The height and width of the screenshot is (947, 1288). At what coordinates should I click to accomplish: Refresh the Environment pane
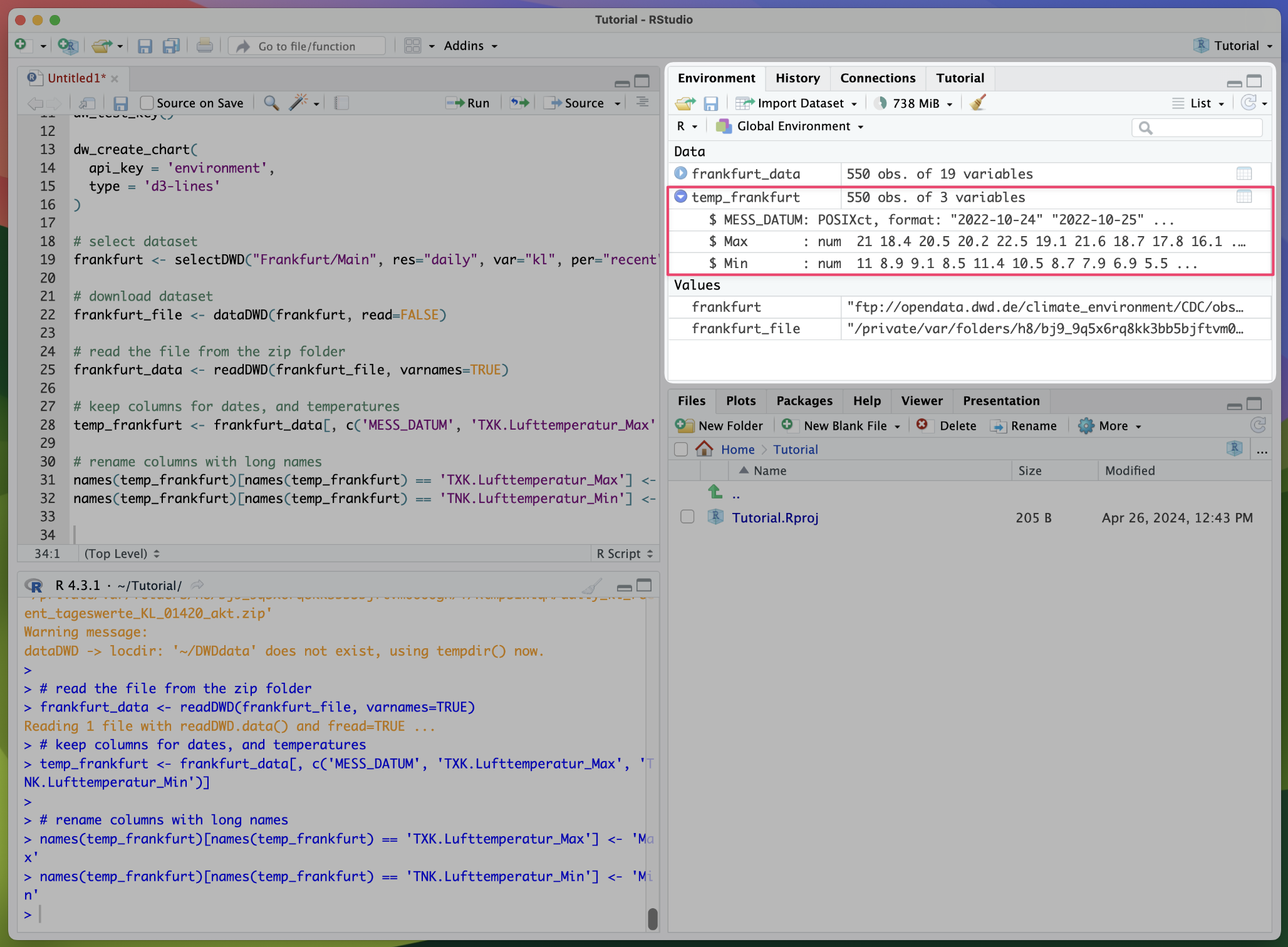1249,103
